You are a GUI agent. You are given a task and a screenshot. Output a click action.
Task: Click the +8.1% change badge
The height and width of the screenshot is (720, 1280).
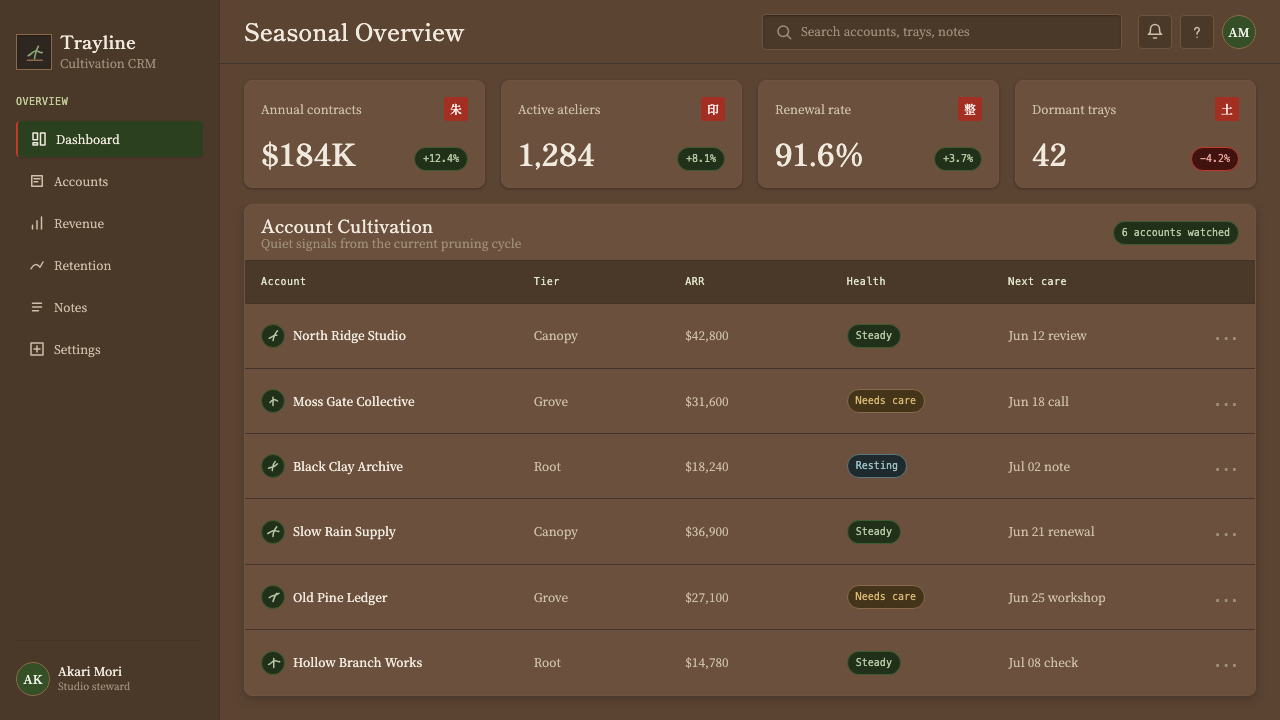point(701,159)
